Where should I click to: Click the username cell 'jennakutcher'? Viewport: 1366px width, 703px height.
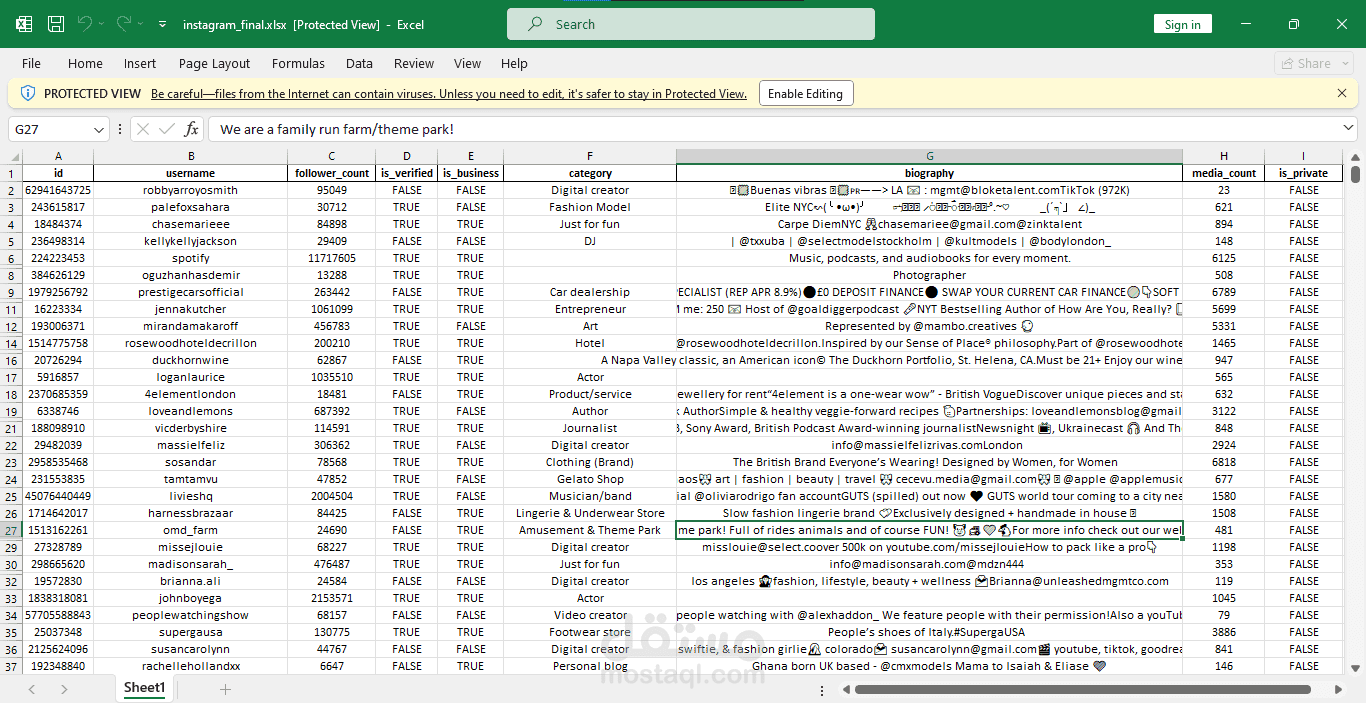(x=190, y=309)
